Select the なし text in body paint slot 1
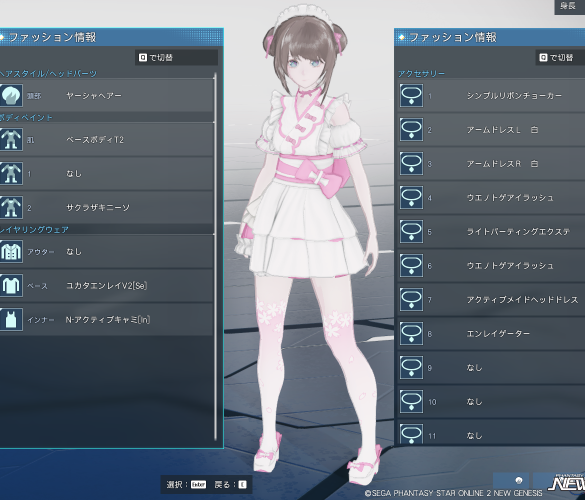 pos(73,174)
